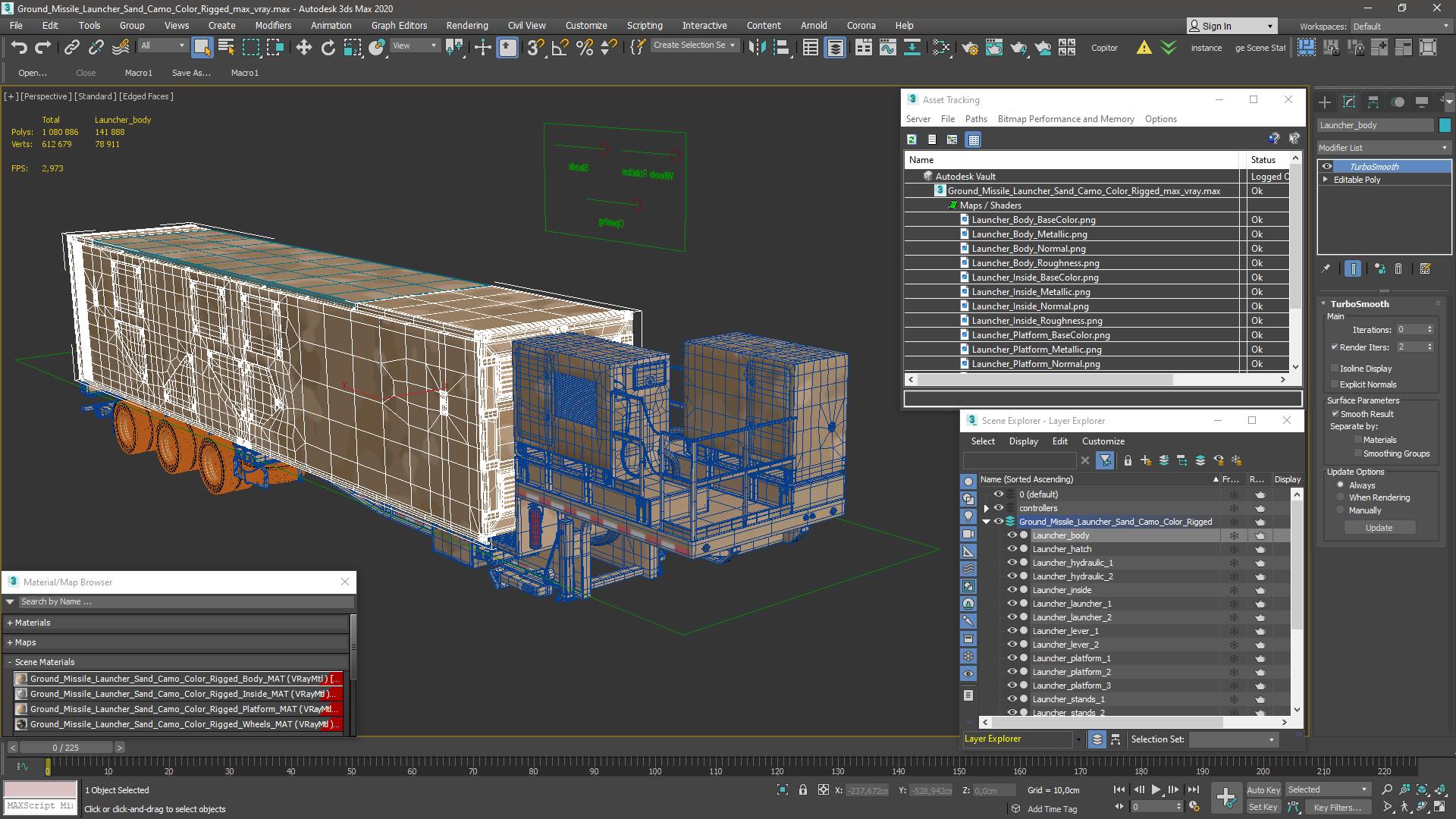Expand the controllers layer
This screenshot has height=819, width=1456.
987,508
